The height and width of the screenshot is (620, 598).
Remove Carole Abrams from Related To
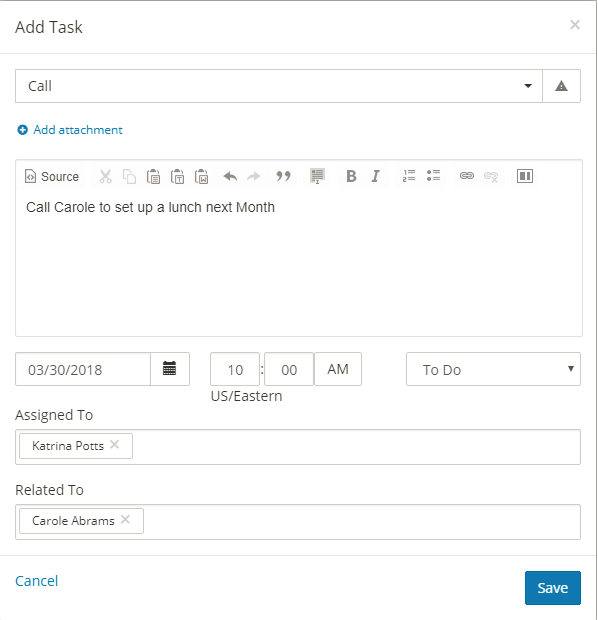[125, 519]
